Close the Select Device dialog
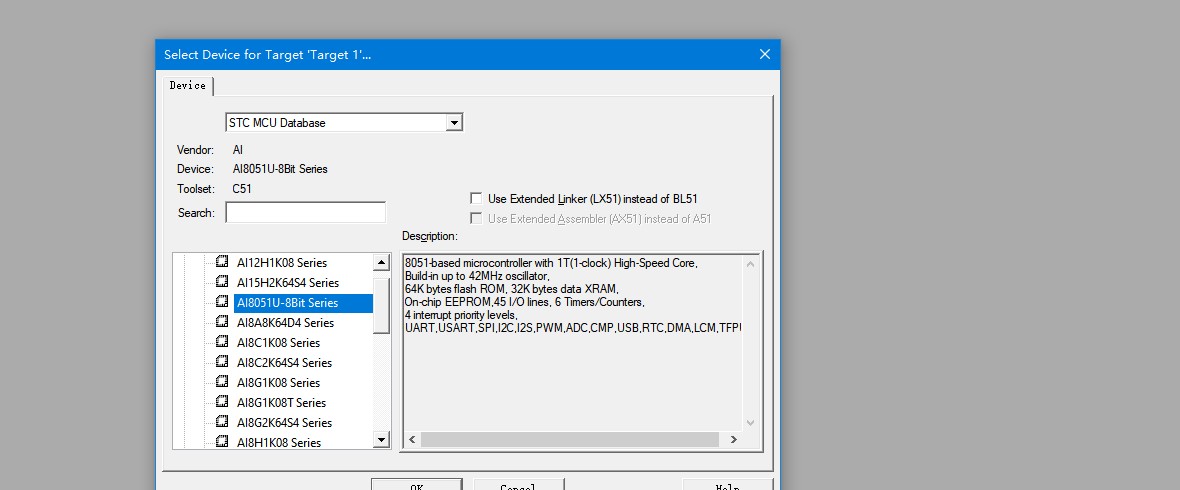This screenshot has width=1180, height=490. [x=765, y=54]
